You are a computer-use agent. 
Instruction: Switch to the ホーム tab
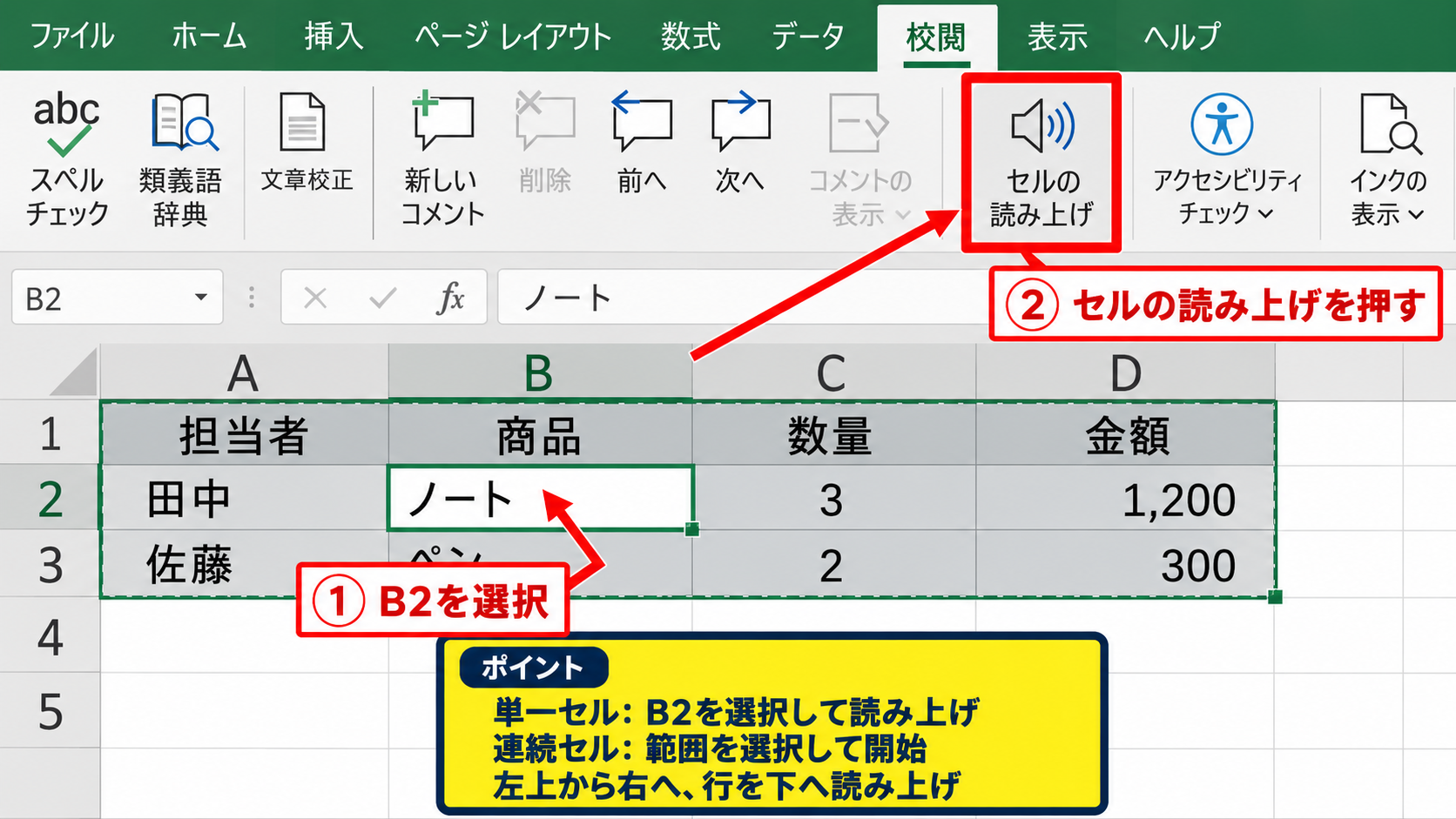[209, 37]
